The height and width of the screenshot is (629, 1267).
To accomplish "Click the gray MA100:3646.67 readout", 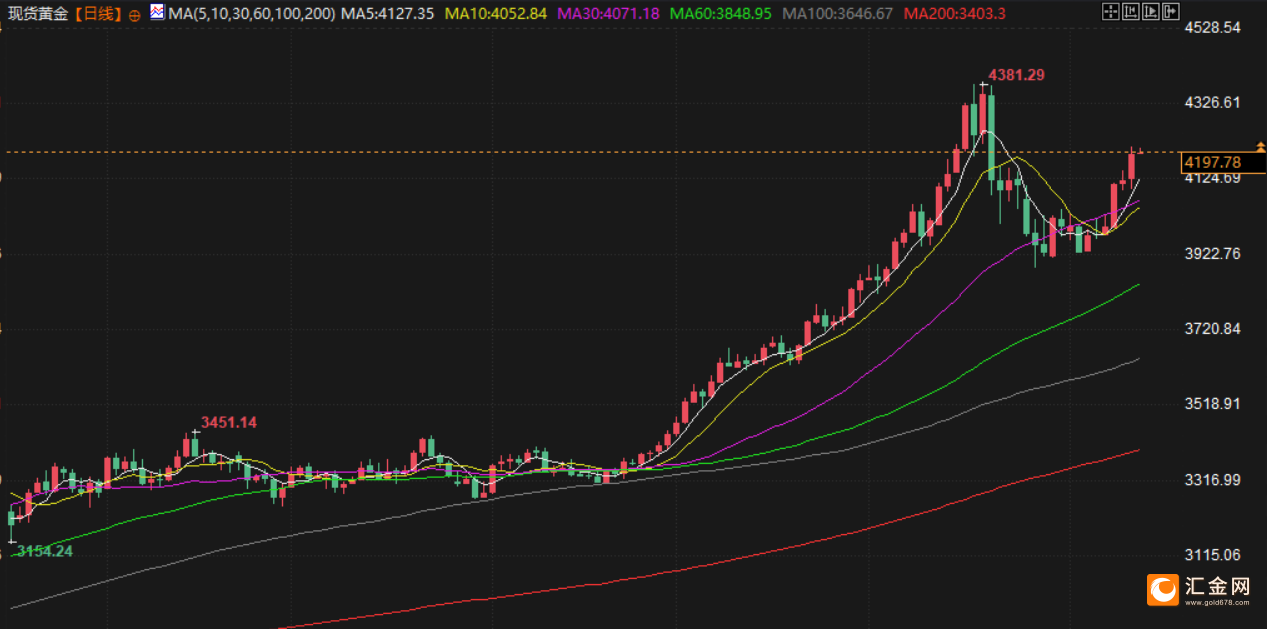I will tap(837, 14).
